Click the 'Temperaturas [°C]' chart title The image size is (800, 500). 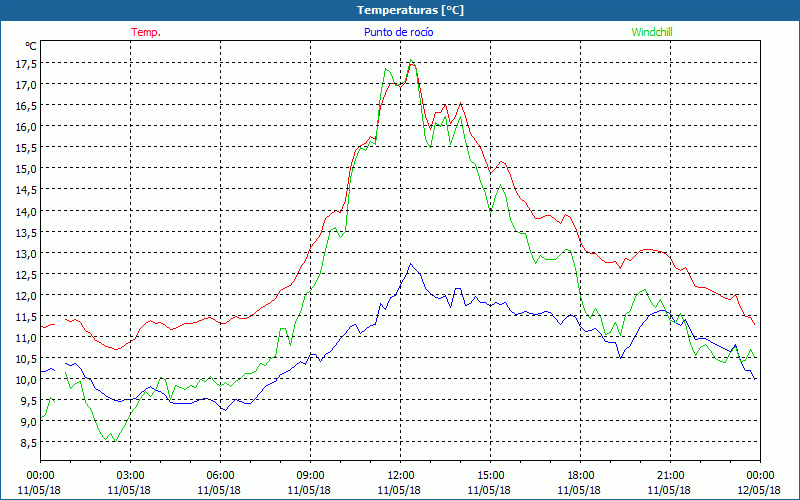(410, 10)
